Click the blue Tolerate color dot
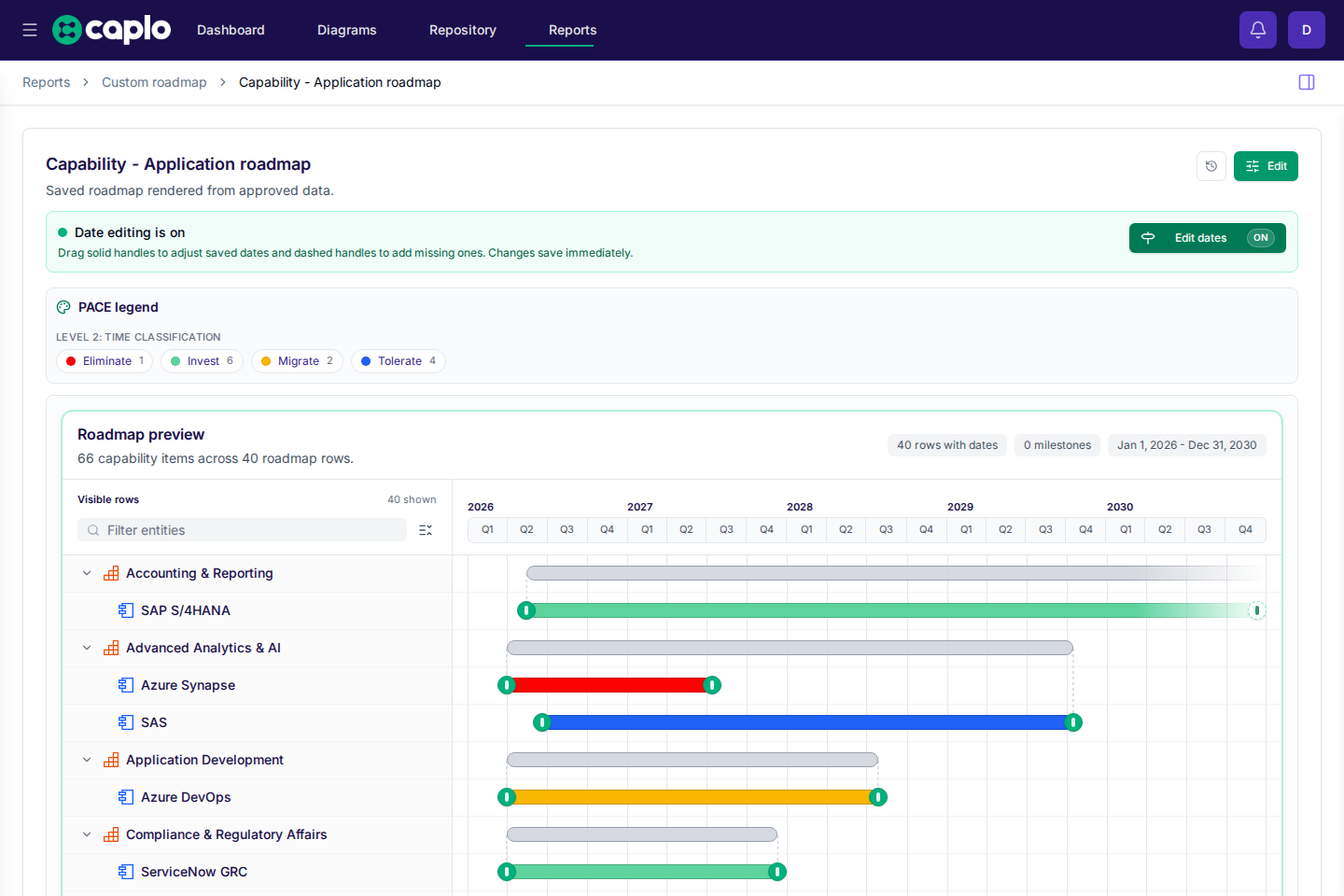This screenshot has height=896, width=1344. point(366,361)
